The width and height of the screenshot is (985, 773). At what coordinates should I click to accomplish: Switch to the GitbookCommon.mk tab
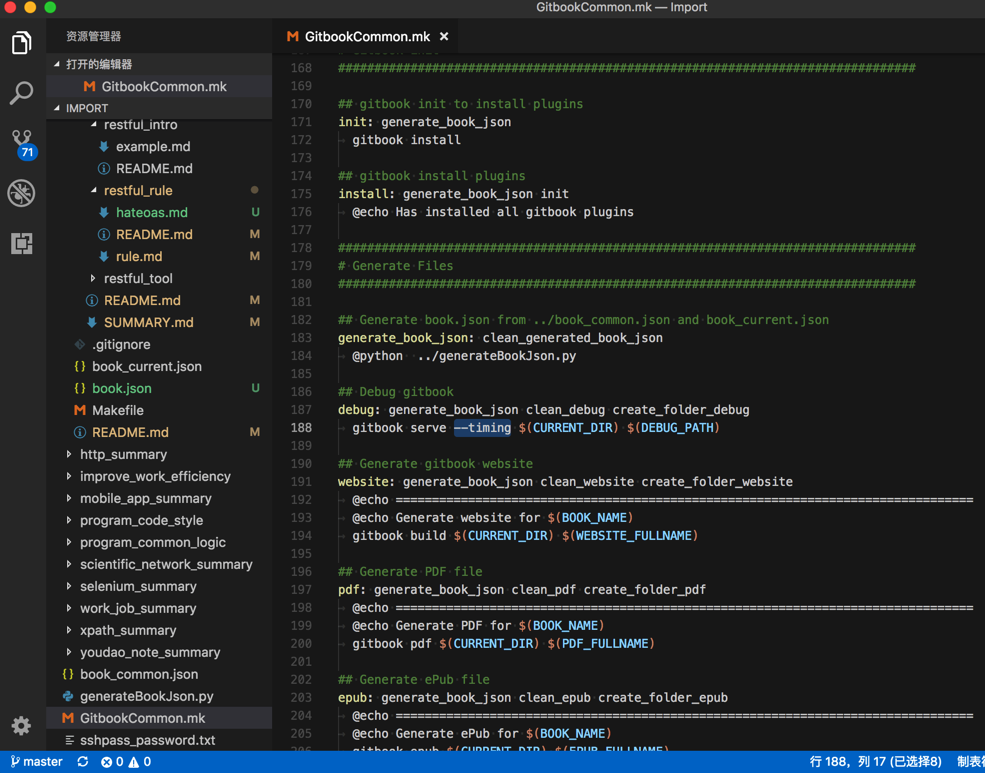[x=366, y=37]
